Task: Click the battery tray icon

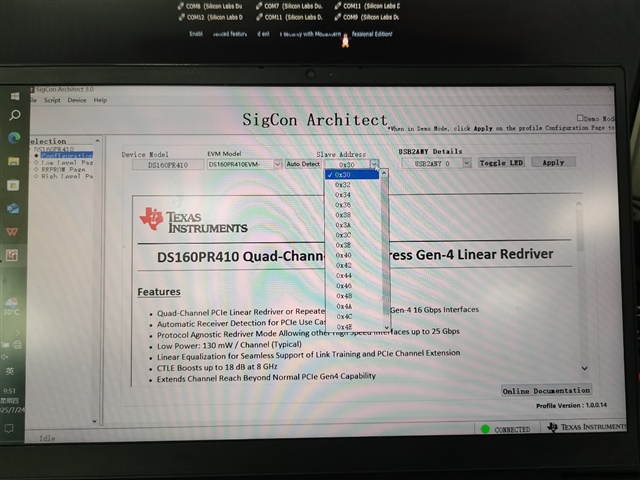Action: 5,345
